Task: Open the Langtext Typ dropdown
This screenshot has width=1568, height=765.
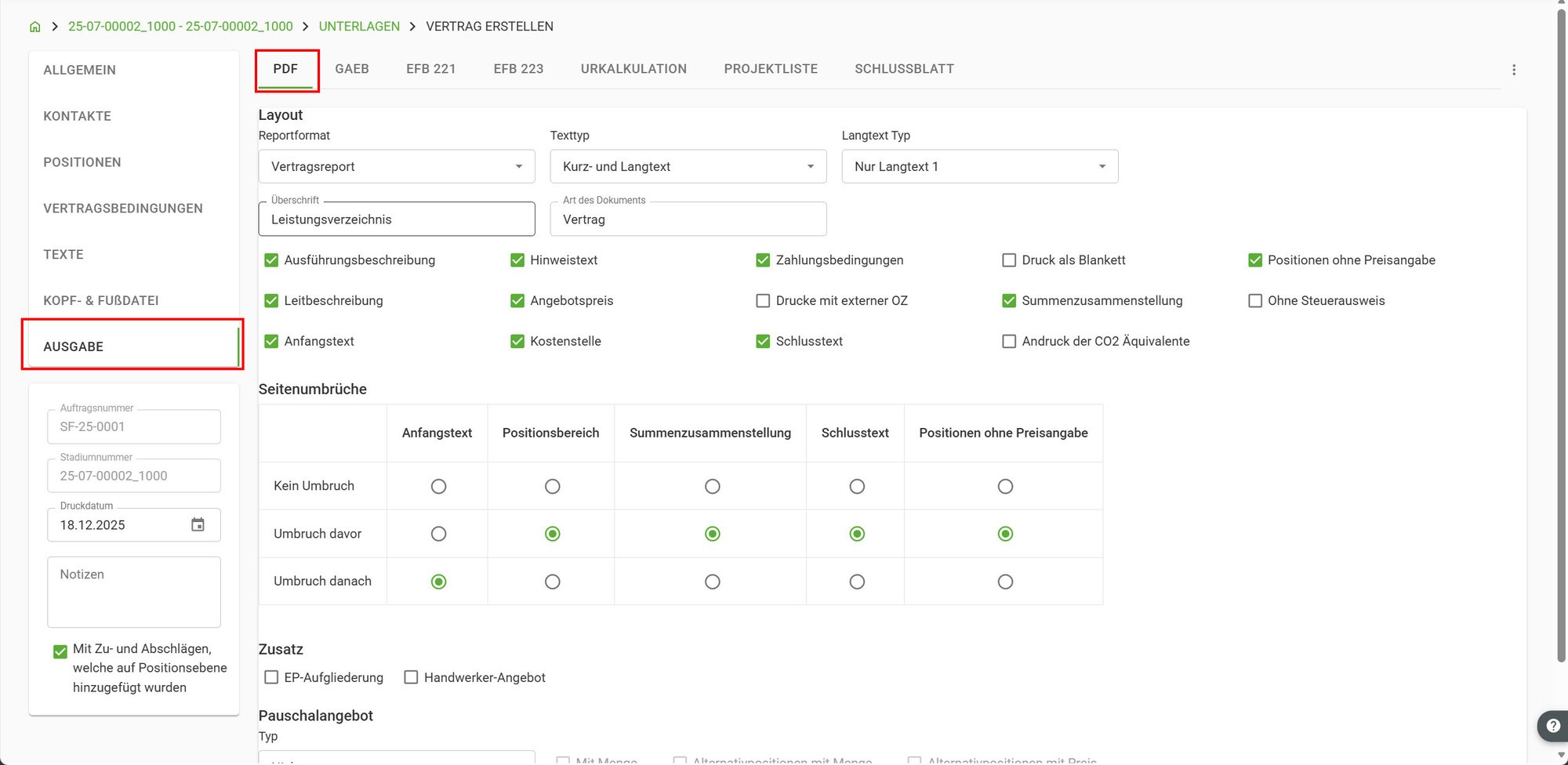Action: [x=980, y=166]
